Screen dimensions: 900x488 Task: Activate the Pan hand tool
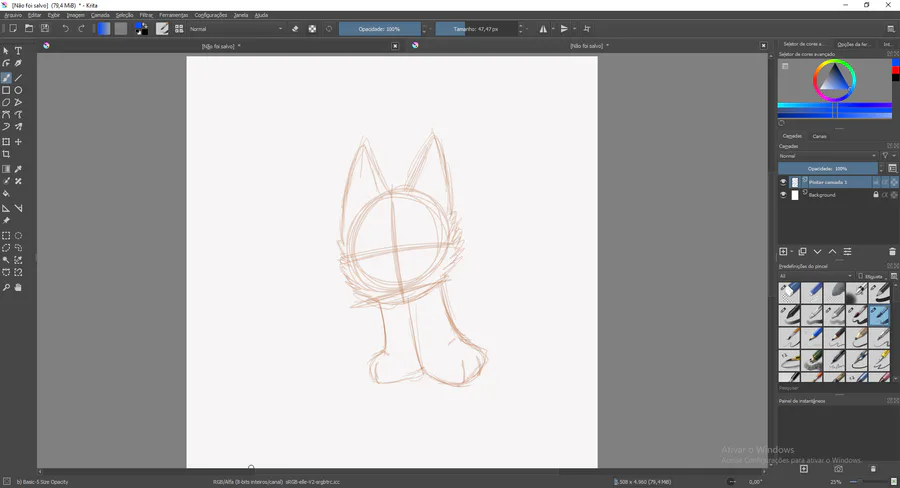18,287
